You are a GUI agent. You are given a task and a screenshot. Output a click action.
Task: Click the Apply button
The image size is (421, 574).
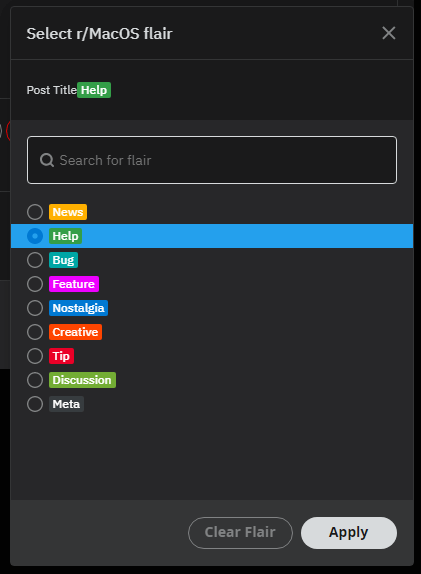click(349, 533)
